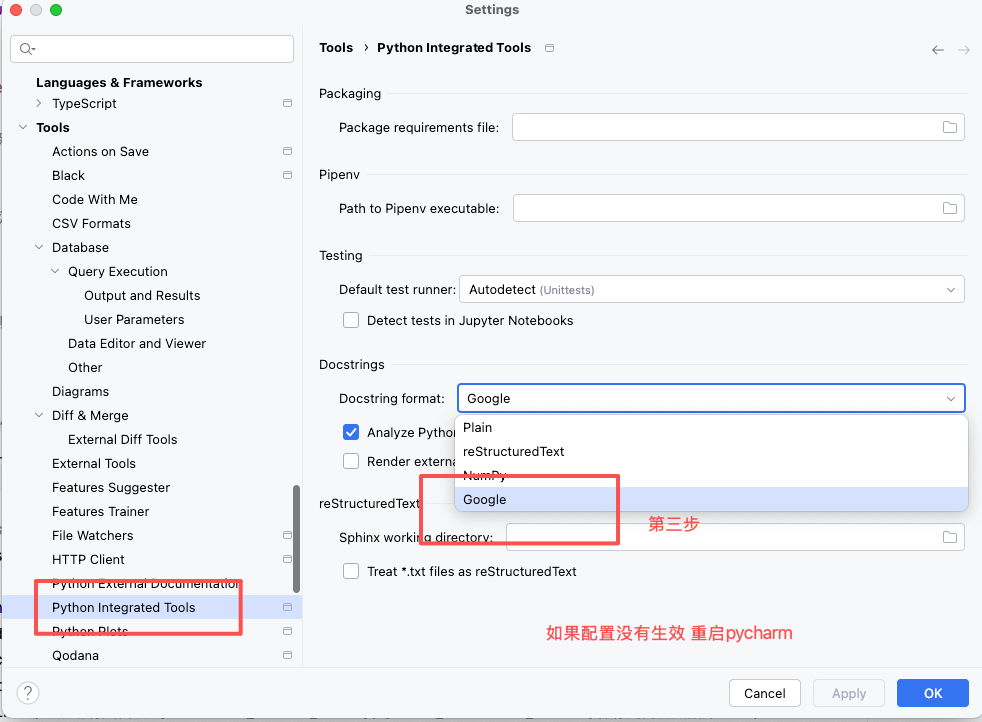Open Actions on Save settings
982x722 pixels.
tap(100, 152)
